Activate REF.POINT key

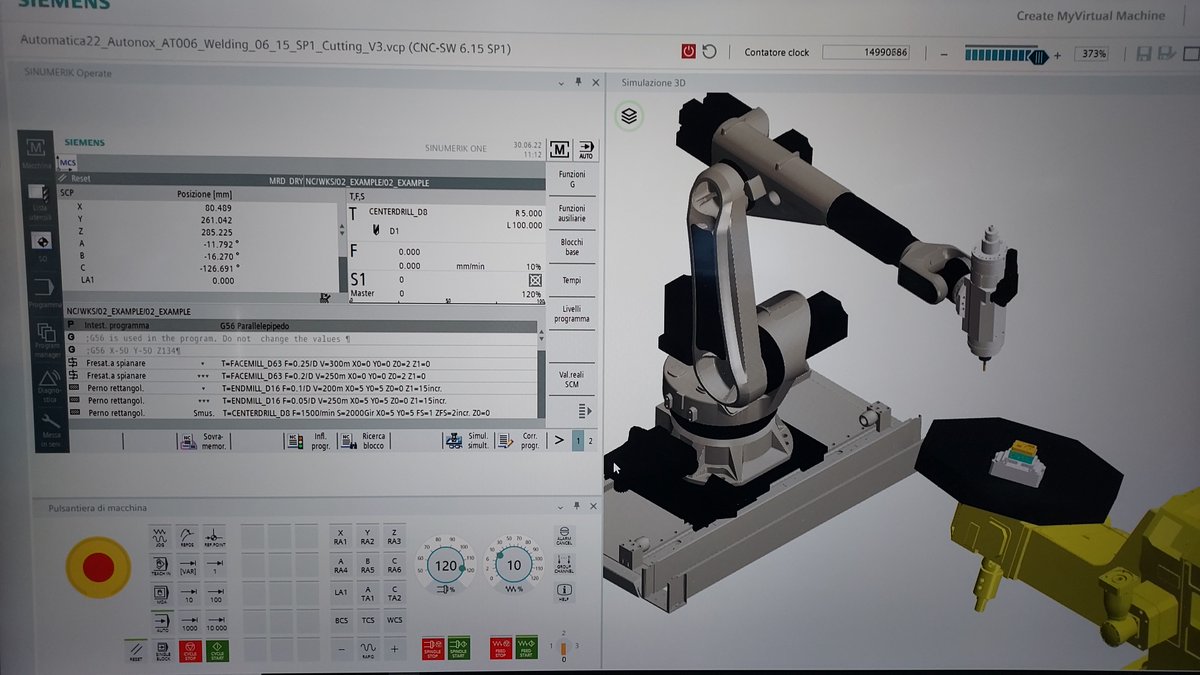tap(214, 537)
